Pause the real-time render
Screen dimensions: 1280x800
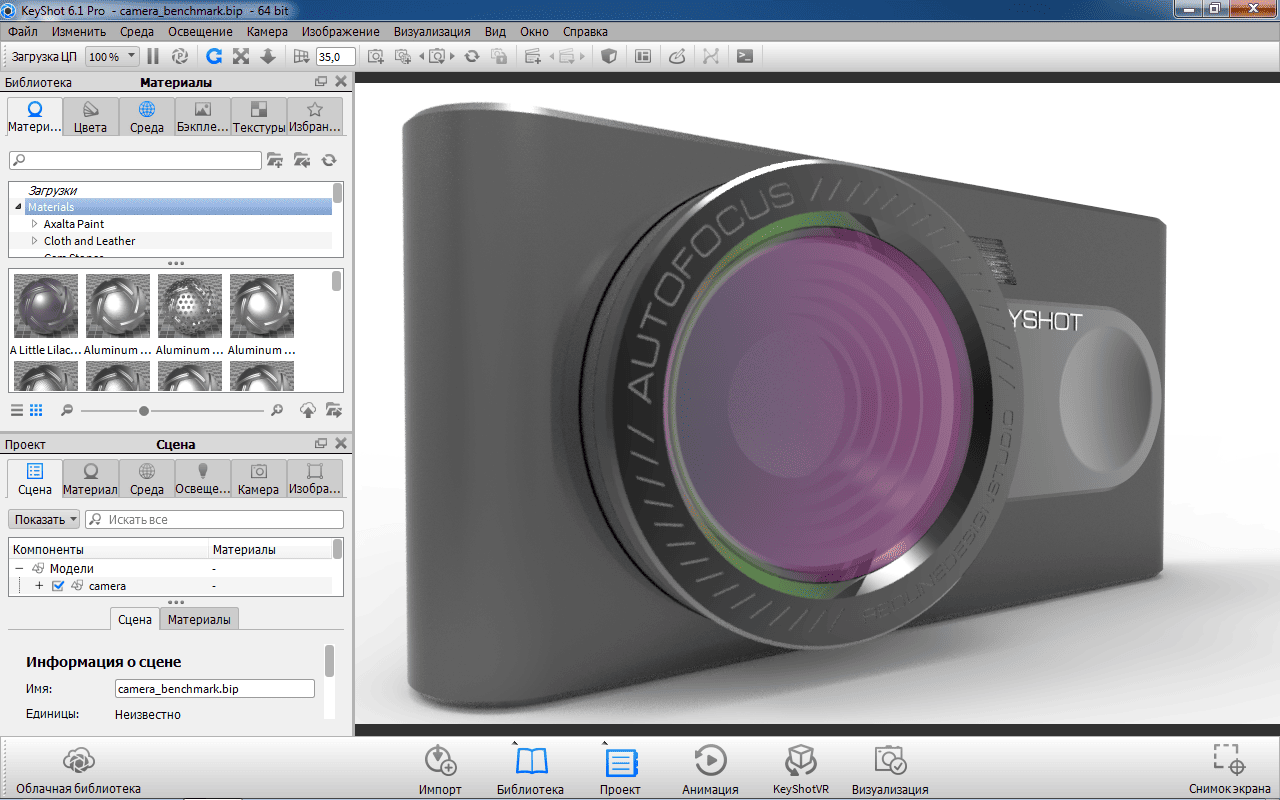pos(153,57)
